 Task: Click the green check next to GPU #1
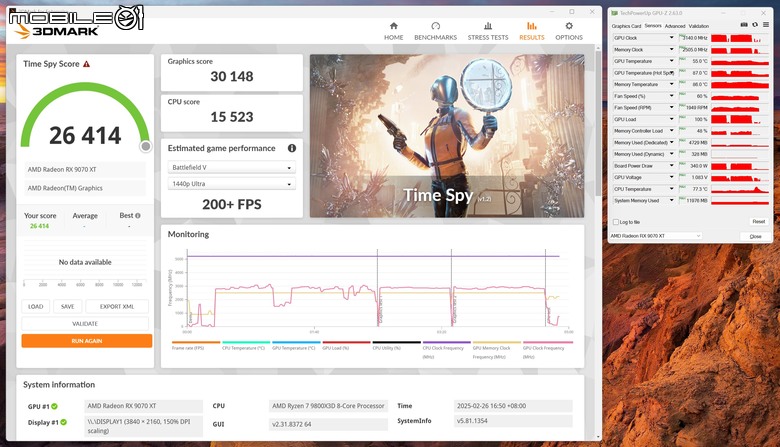click(x=55, y=406)
